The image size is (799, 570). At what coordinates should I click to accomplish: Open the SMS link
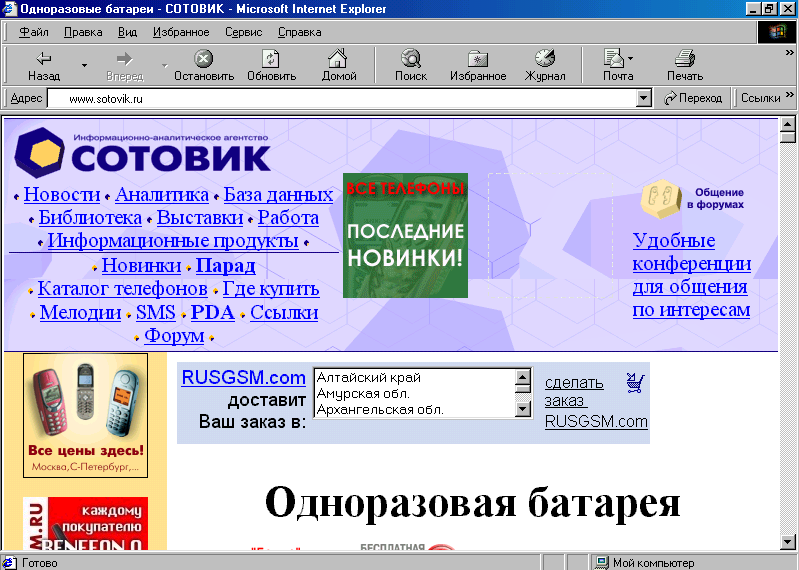155,312
